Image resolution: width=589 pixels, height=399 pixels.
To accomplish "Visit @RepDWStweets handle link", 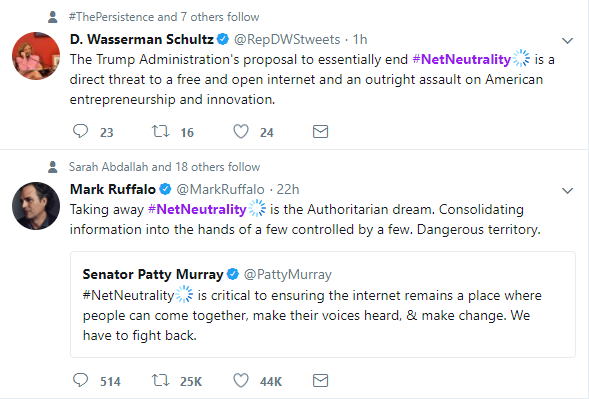I will 287,39.
